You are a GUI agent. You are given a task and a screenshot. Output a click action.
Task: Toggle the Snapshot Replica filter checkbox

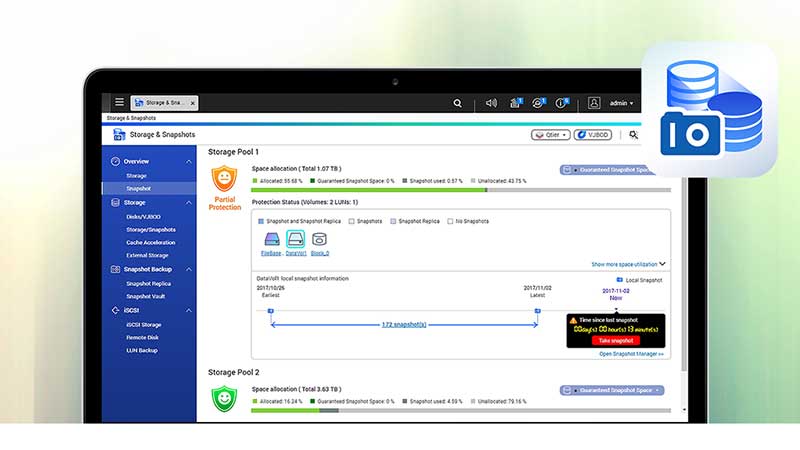[x=393, y=221]
